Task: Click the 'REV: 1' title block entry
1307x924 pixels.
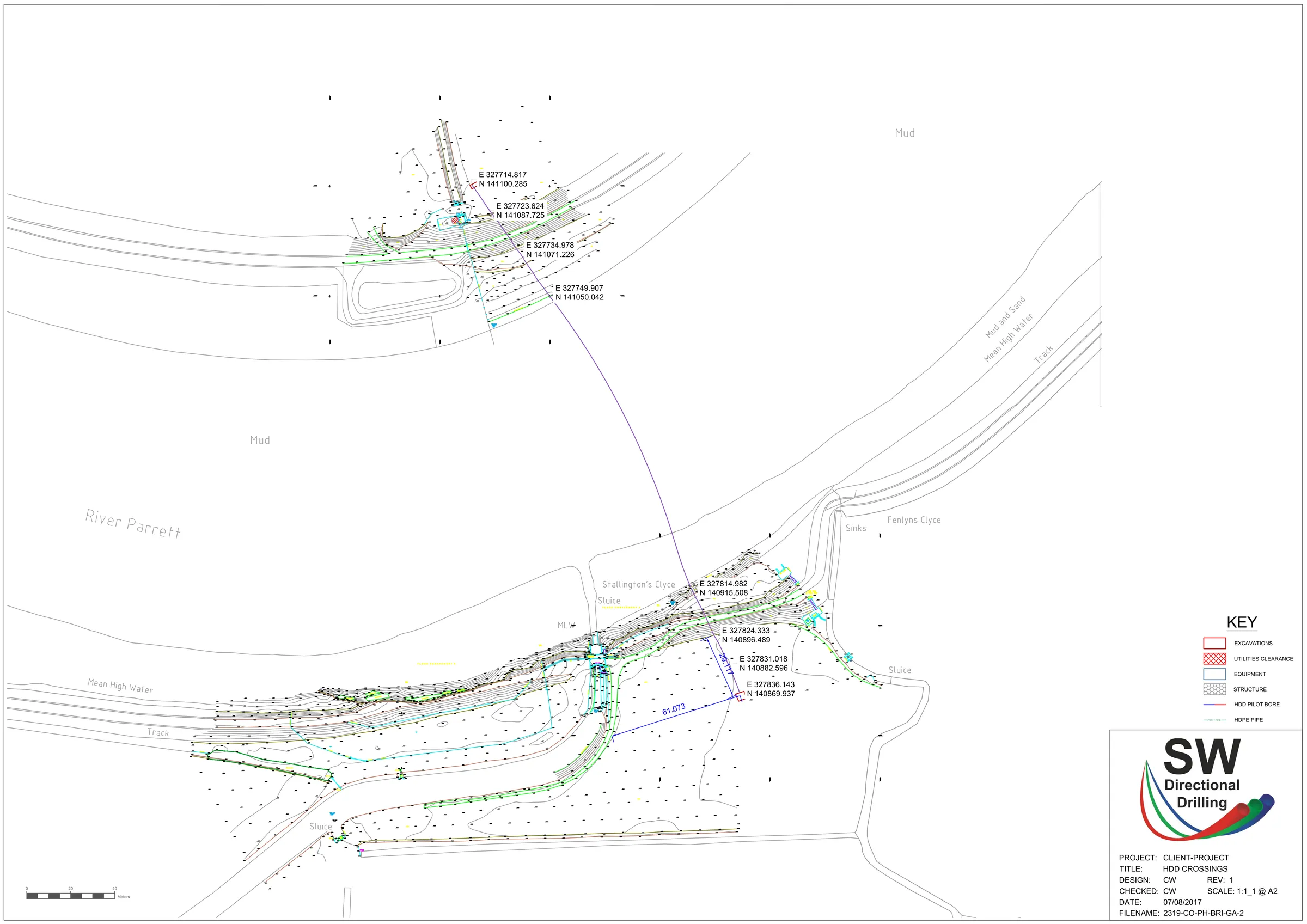Action: [x=1220, y=880]
